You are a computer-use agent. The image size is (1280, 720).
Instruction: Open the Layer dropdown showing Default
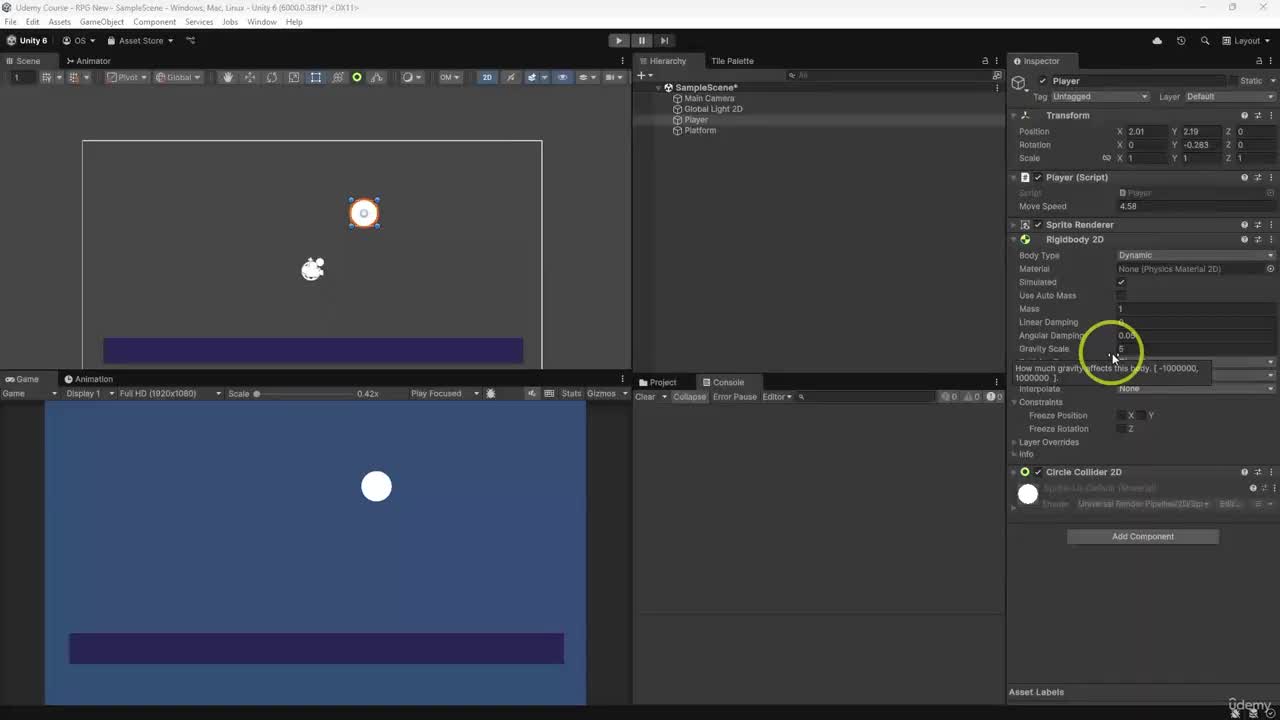tap(1230, 97)
